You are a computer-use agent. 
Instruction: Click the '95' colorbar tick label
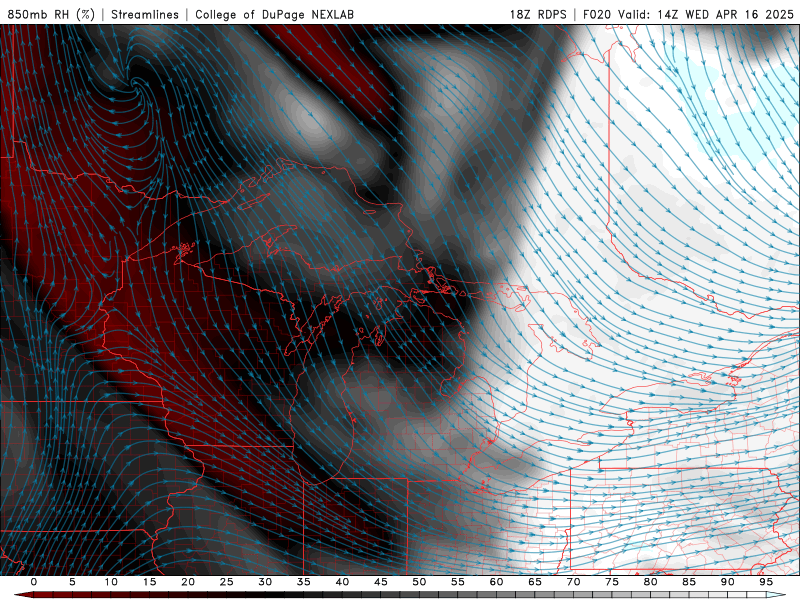[x=766, y=582]
